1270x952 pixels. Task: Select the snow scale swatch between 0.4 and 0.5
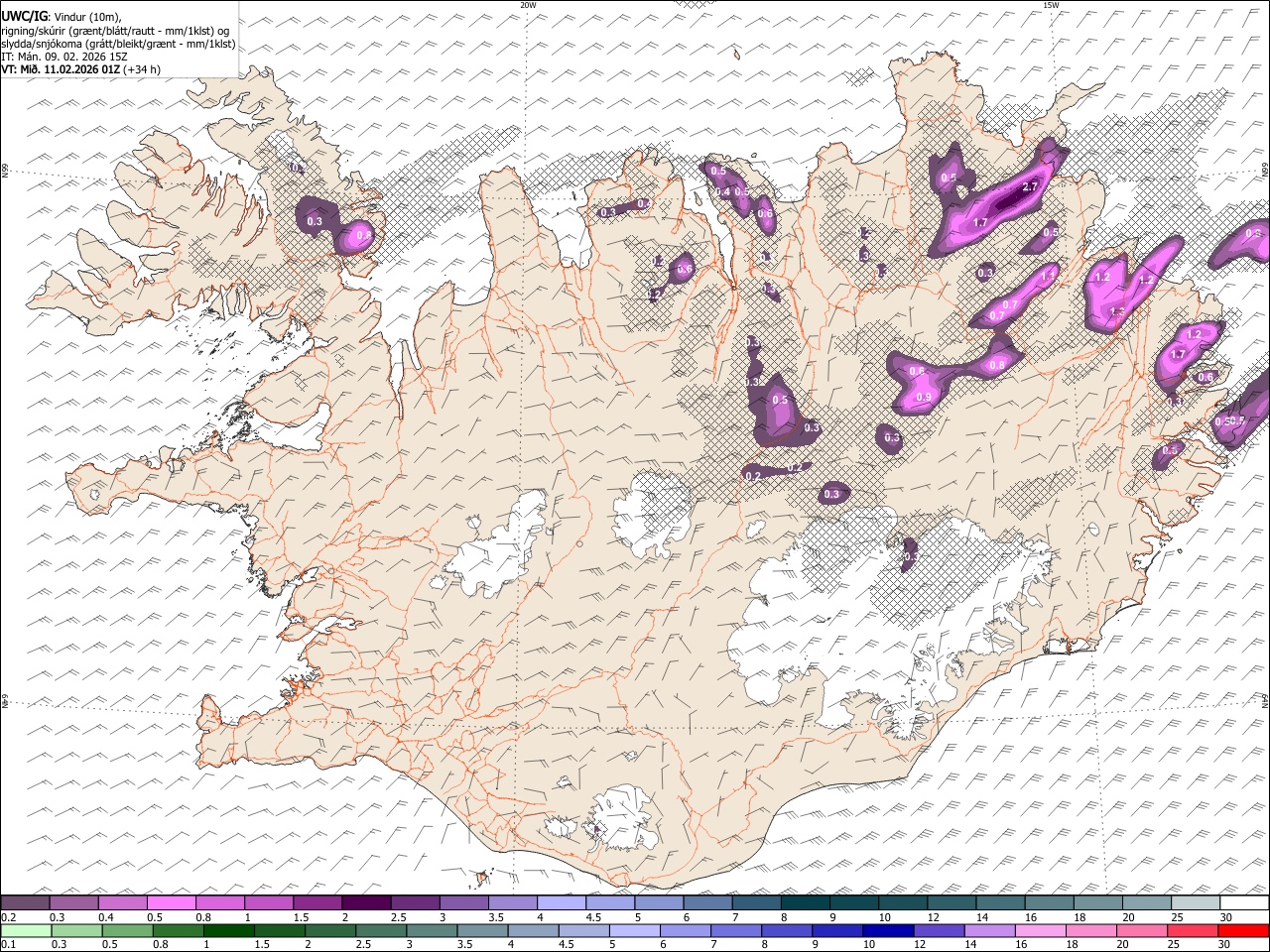point(122,902)
